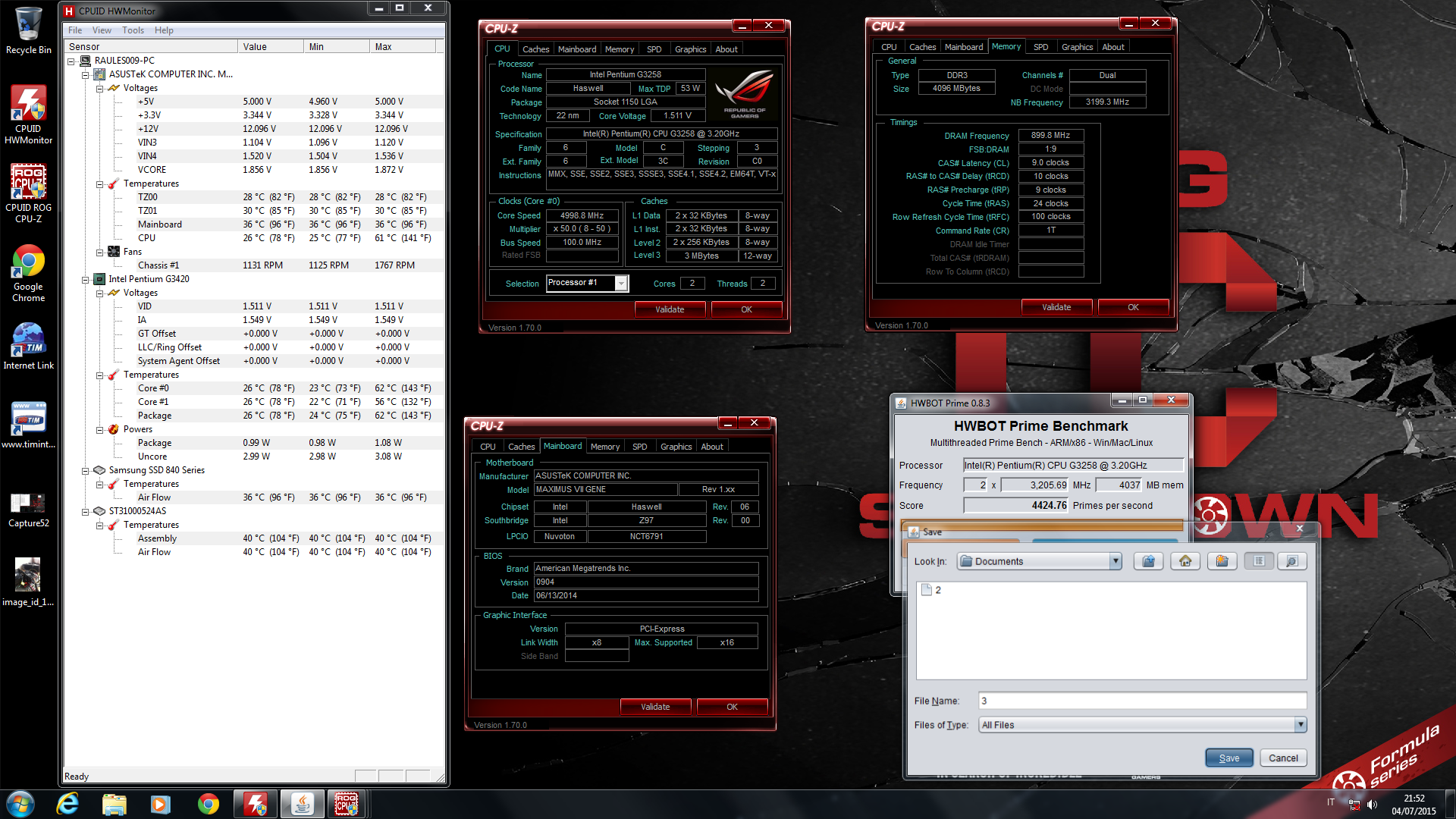The image size is (1456, 819).
Task: Click OK in Memory CPU-Z window
Action: click(1133, 307)
